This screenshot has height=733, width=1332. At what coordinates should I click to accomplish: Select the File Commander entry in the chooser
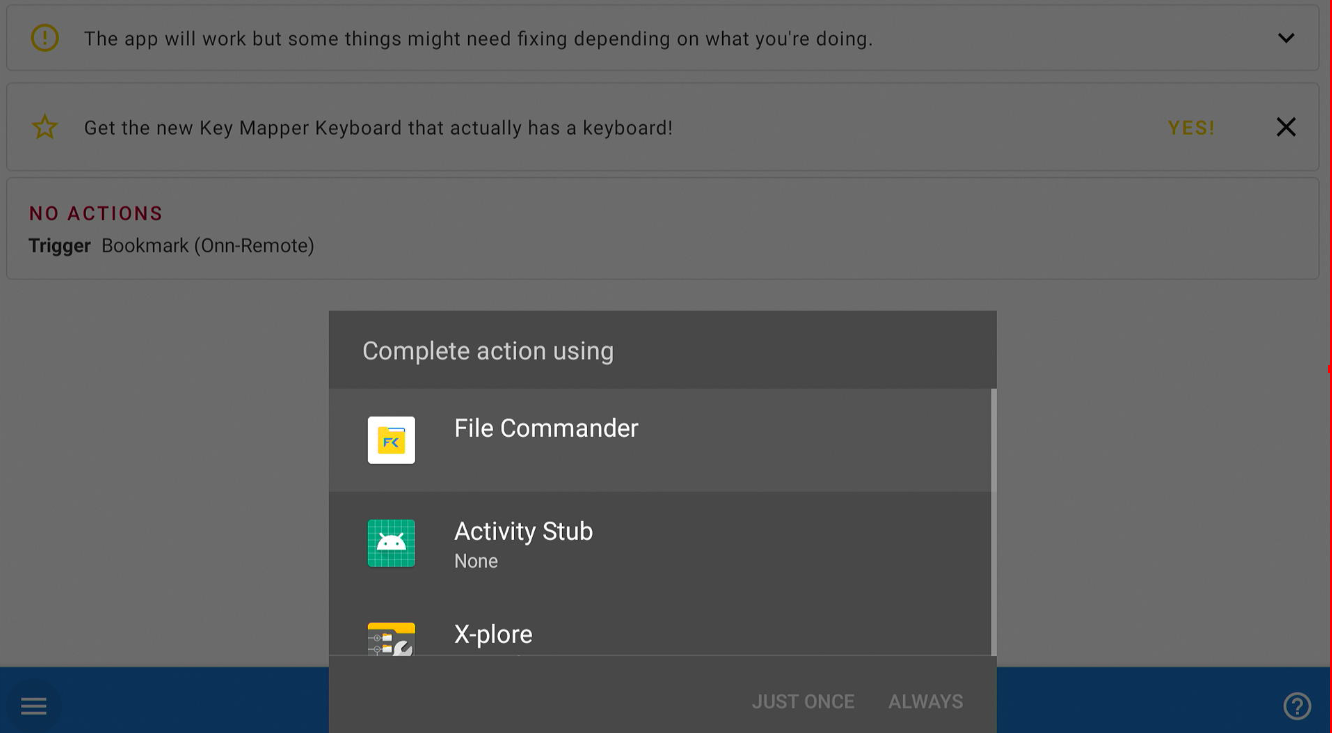546,428
